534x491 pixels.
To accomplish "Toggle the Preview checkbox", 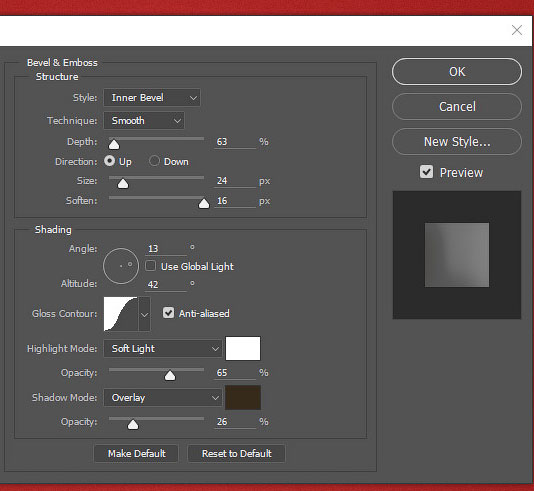I will tap(426, 172).
